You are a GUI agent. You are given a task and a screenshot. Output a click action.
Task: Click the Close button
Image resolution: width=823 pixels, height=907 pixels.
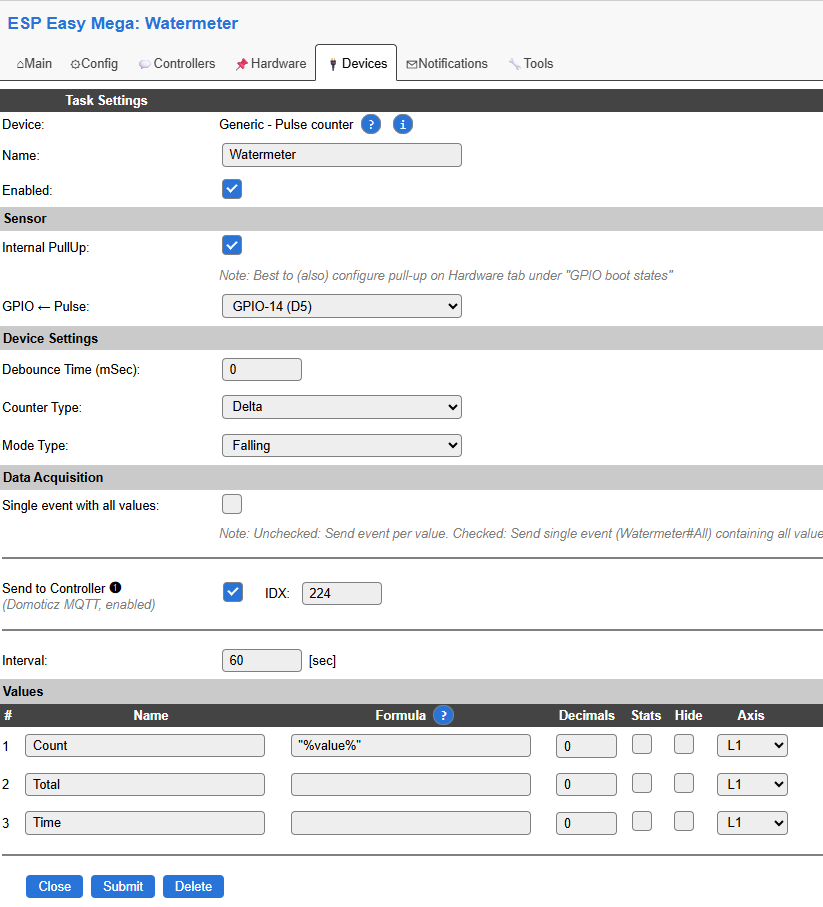coord(55,886)
